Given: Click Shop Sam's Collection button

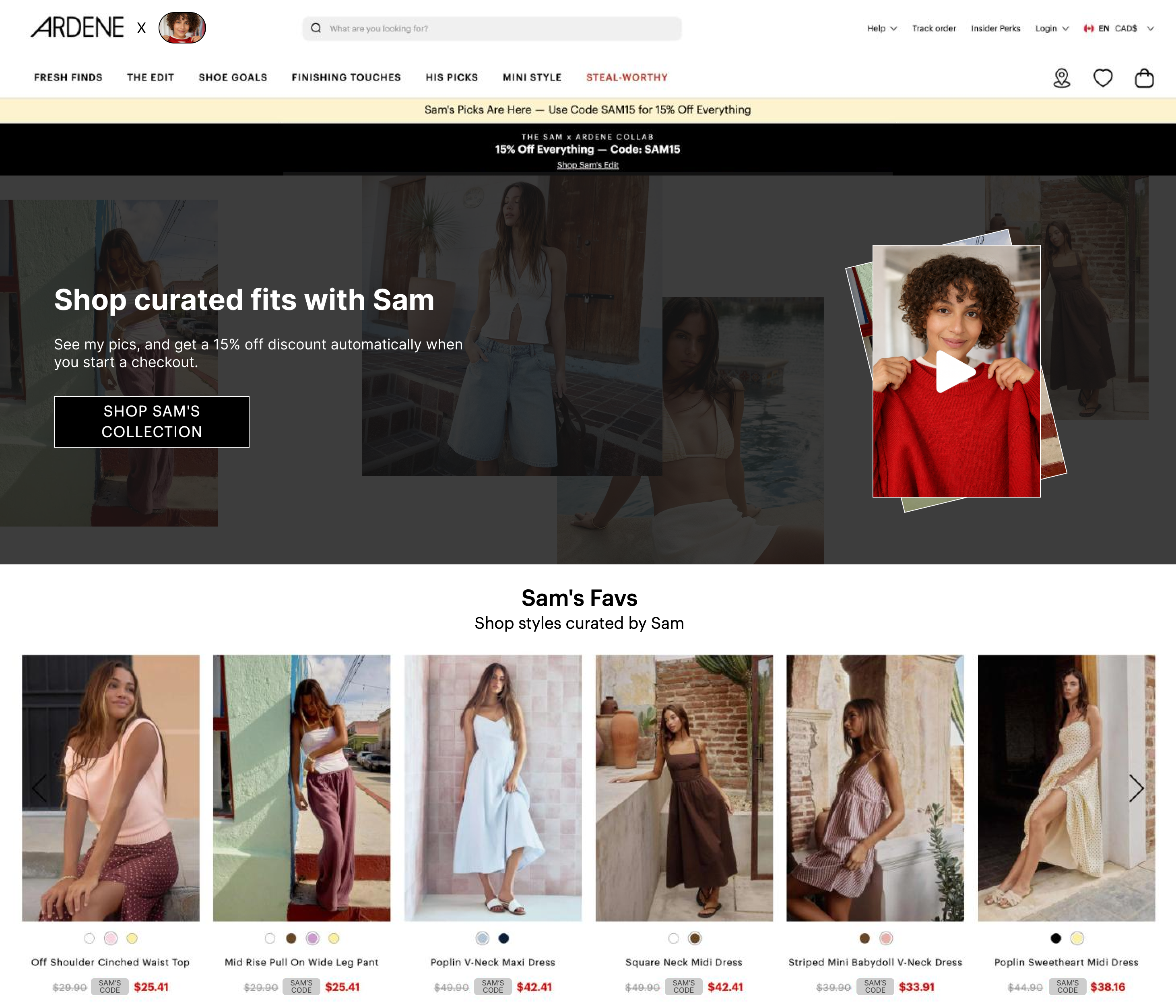Looking at the screenshot, I should pyautogui.click(x=152, y=421).
